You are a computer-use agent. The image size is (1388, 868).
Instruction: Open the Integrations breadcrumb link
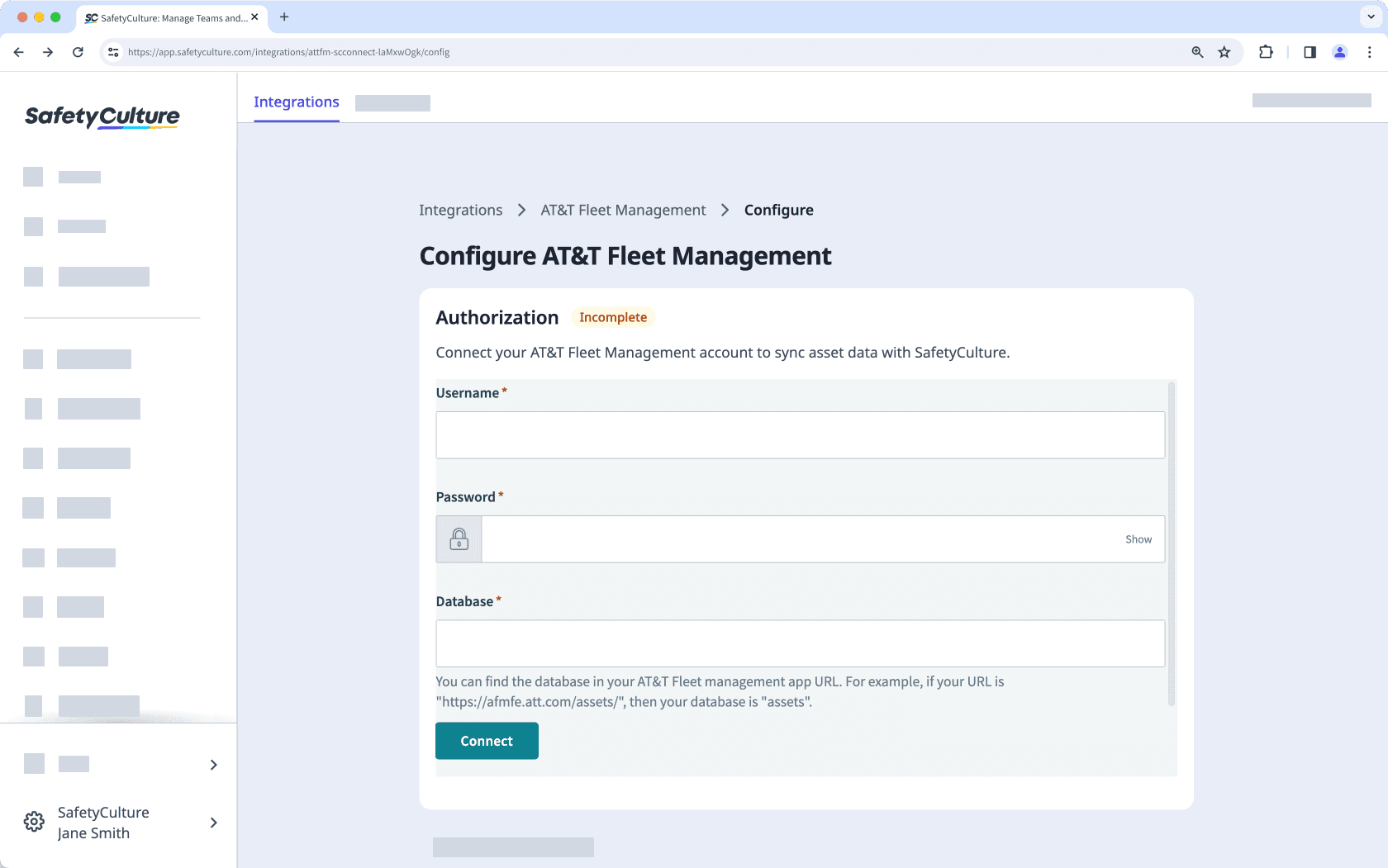coord(460,210)
